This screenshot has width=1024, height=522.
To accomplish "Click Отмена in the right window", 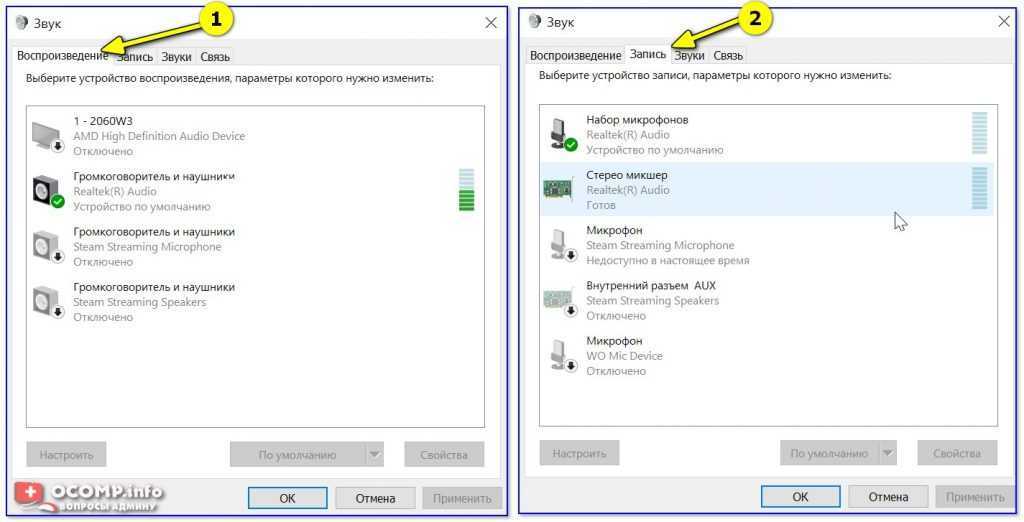I will pyautogui.click(x=888, y=497).
